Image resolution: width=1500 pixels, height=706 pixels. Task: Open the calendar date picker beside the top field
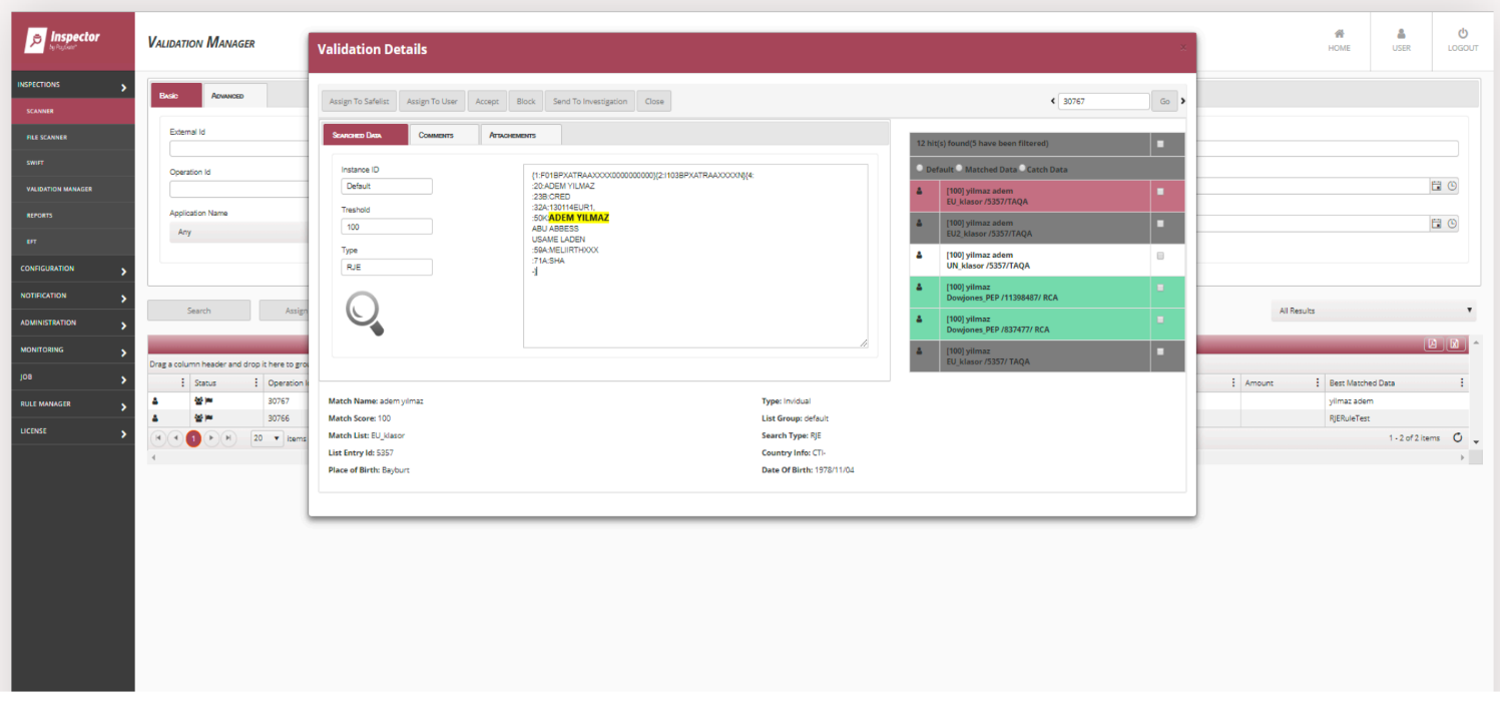[x=1439, y=185]
